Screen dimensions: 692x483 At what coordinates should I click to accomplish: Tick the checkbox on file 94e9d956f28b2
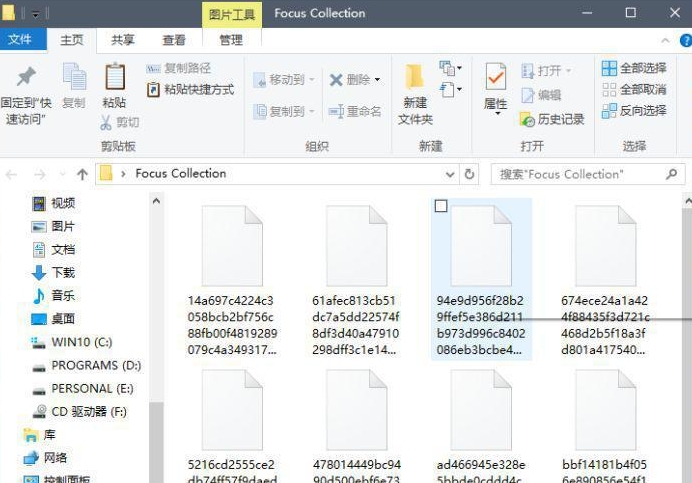point(441,206)
